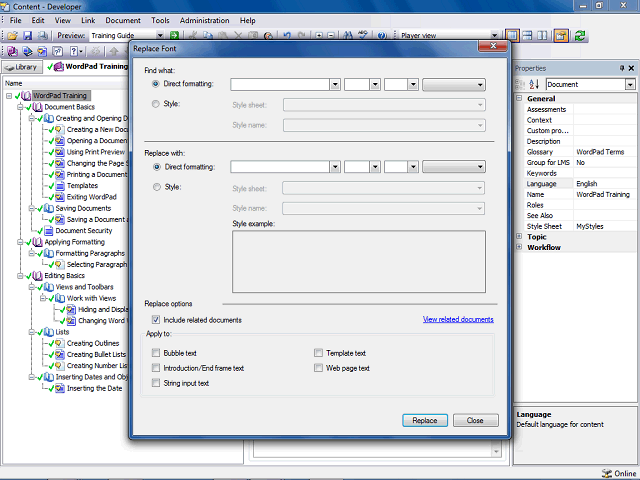Click the Find what font name field

[x=280, y=85]
